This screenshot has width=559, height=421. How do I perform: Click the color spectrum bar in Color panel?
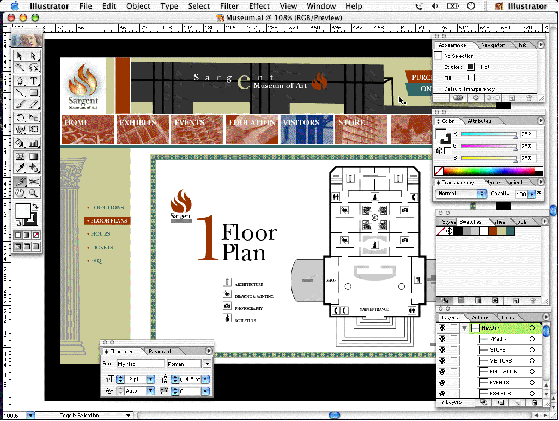point(489,171)
